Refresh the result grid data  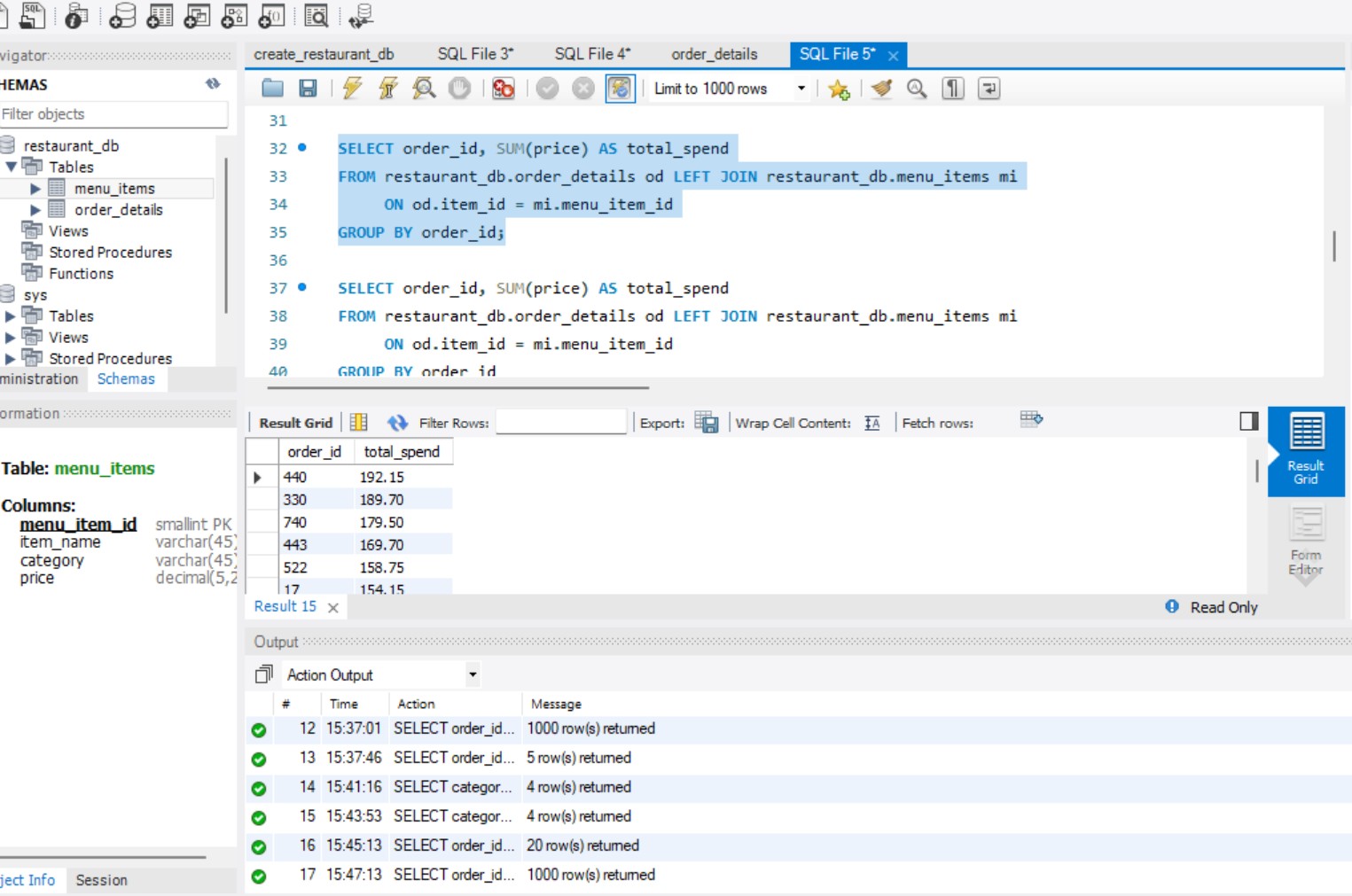(x=397, y=423)
